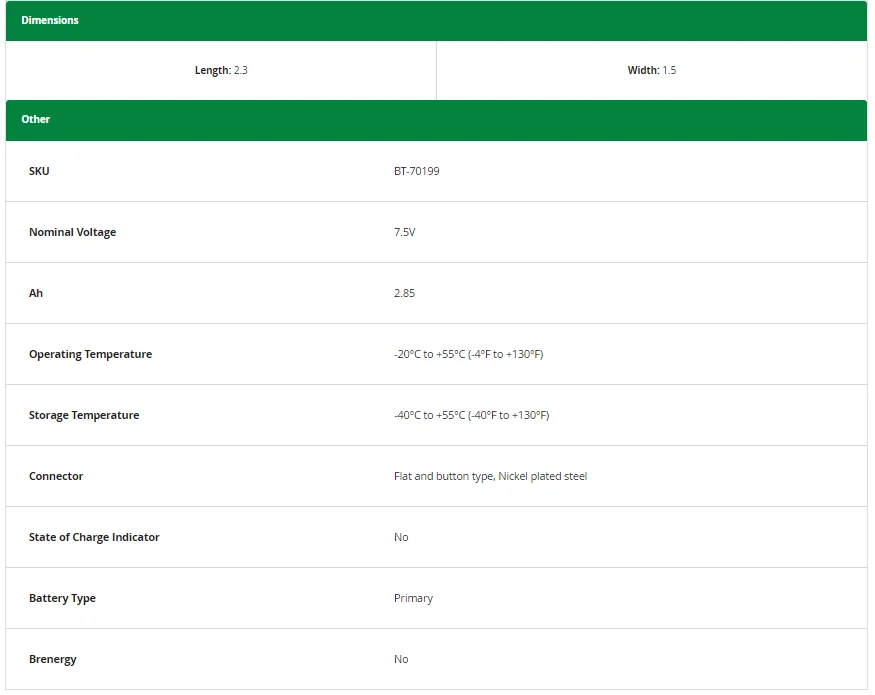875x695 pixels.
Task: Select the State of Charge Indicator label
Action: (94, 537)
